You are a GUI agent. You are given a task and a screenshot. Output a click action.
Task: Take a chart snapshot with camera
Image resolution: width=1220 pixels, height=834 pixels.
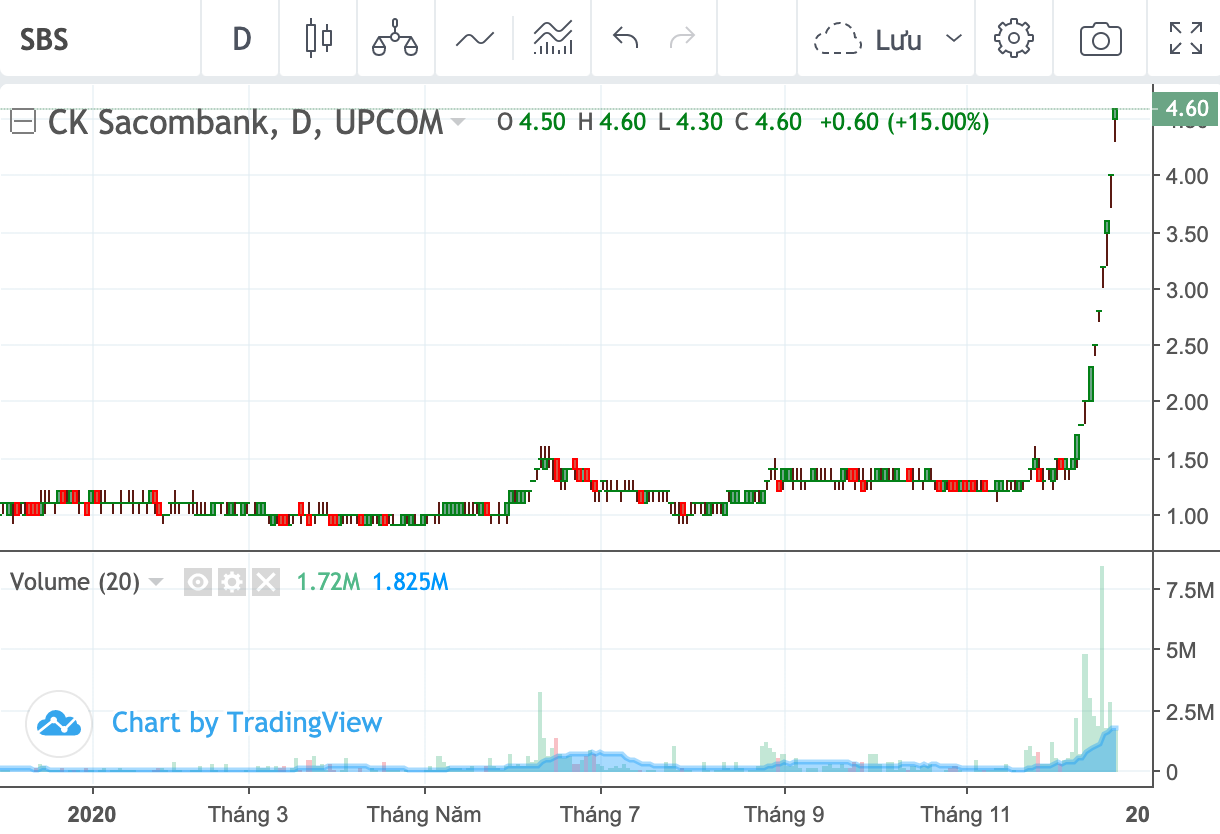tap(1100, 40)
